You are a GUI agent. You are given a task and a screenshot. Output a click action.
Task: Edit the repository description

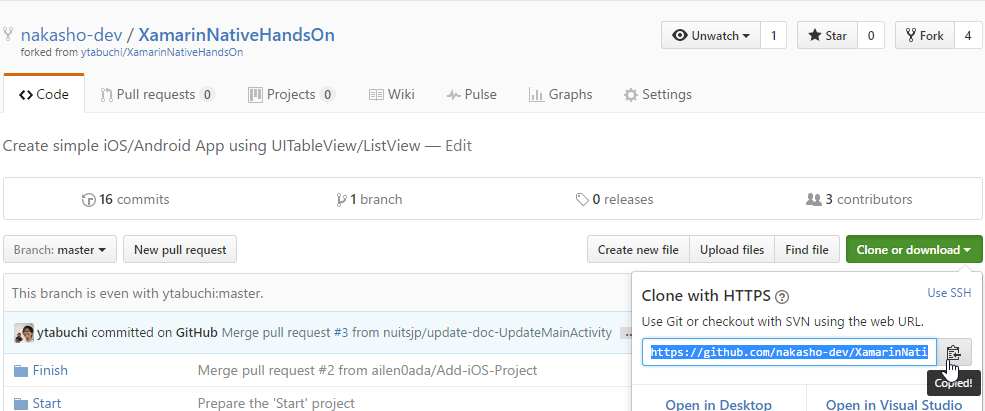click(459, 146)
